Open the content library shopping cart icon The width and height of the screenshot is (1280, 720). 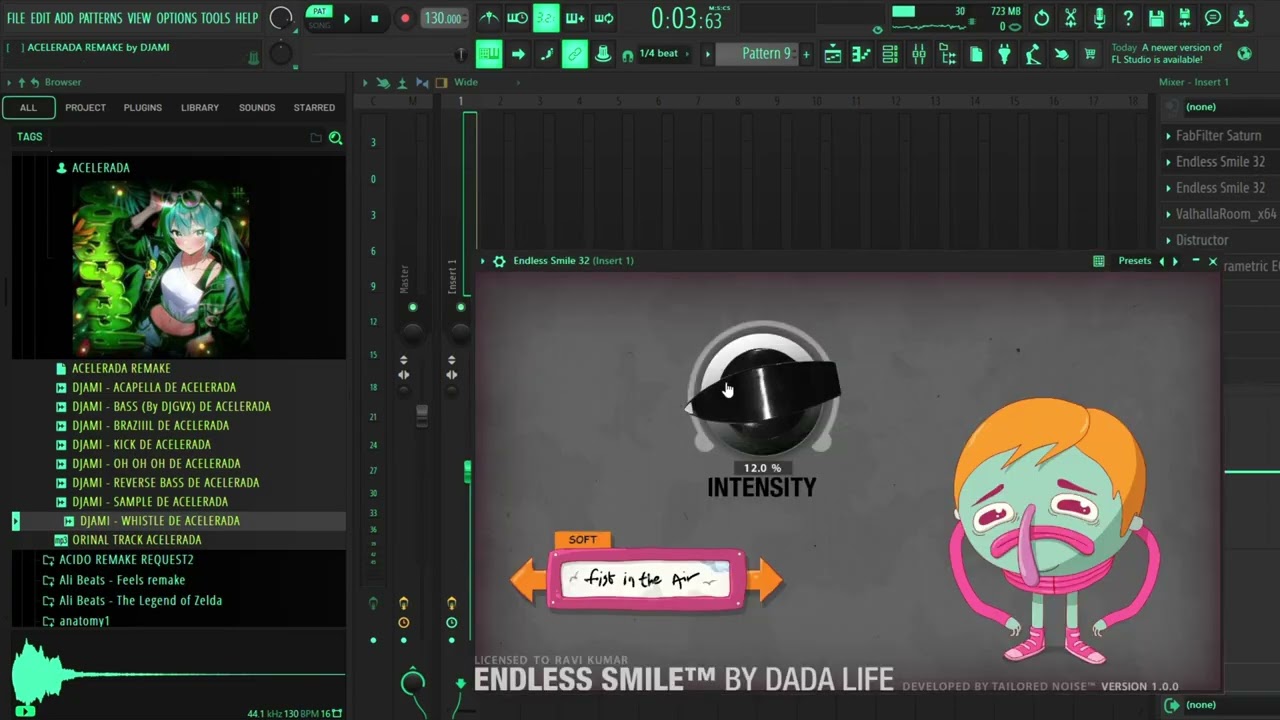pos(1091,54)
